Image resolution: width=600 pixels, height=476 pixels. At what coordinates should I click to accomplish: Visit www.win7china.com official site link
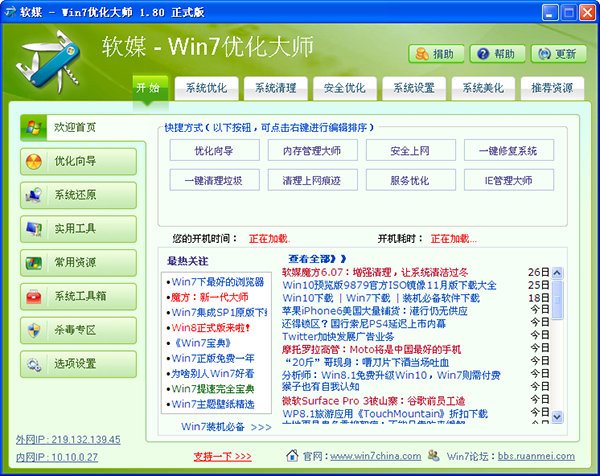[x=375, y=456]
